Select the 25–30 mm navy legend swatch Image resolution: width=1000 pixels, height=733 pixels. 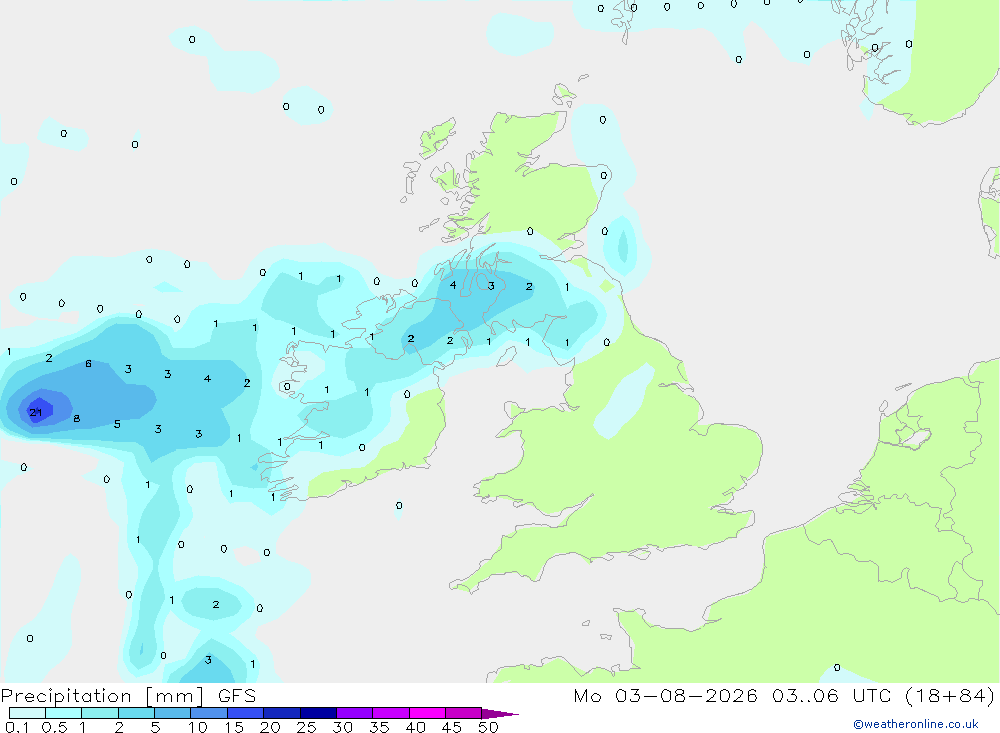[x=318, y=713]
